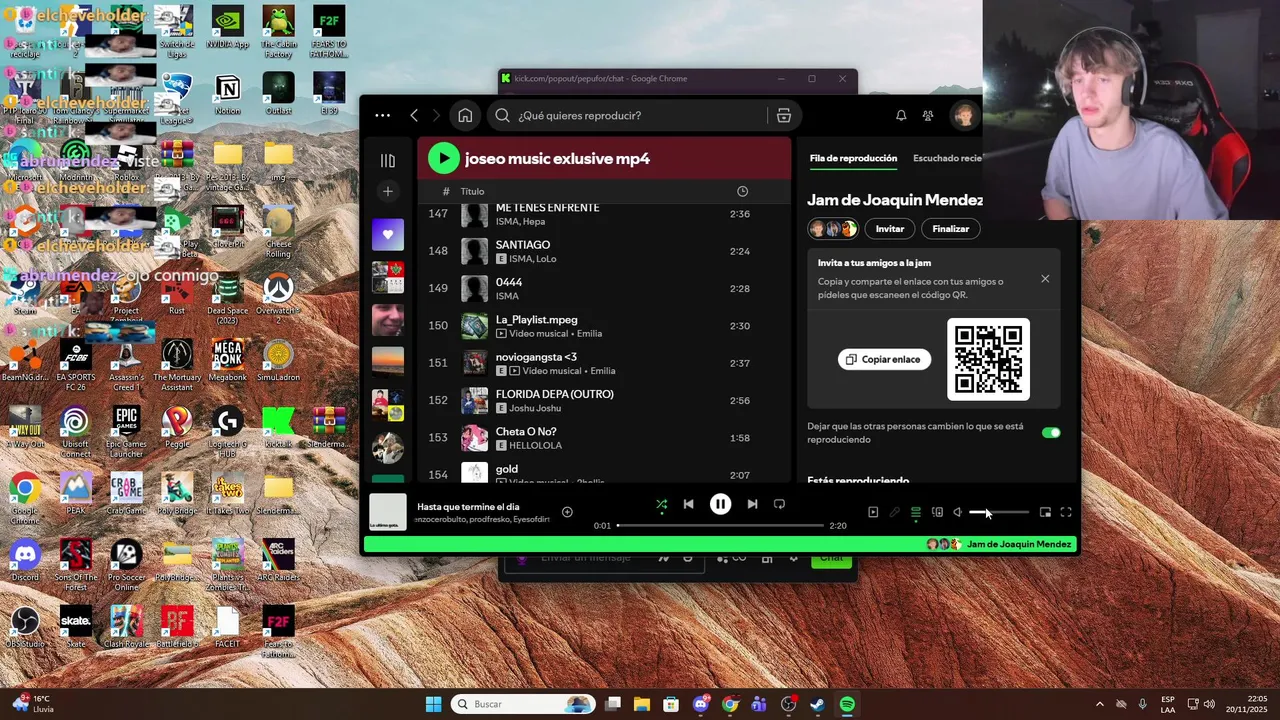Add current song to Liked Songs

tap(567, 512)
